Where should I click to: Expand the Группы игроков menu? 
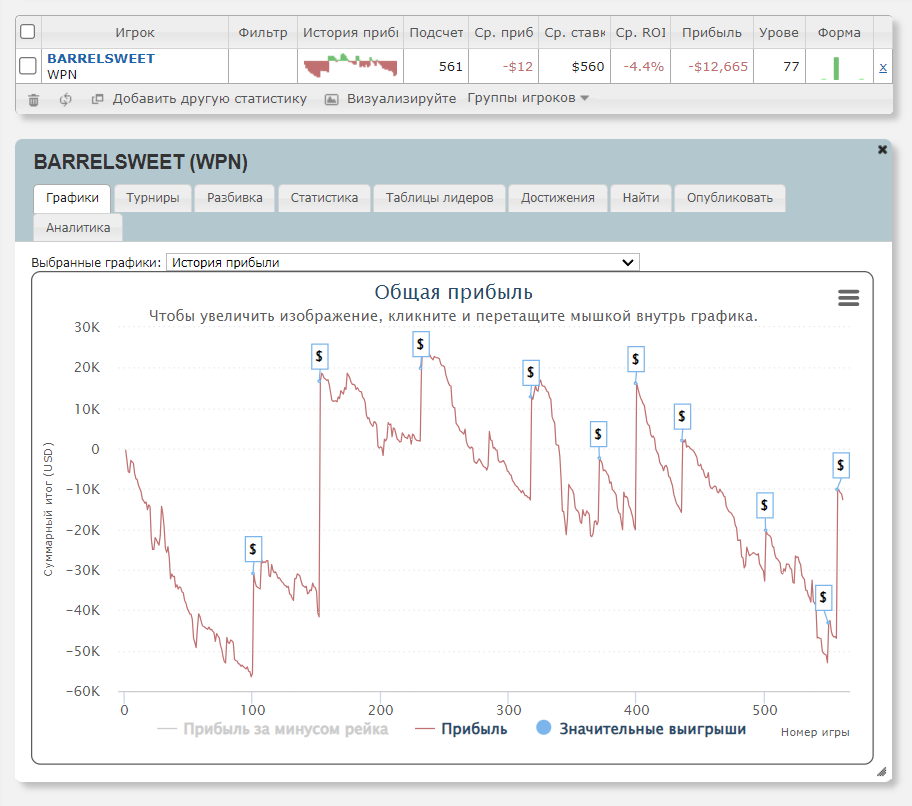528,98
